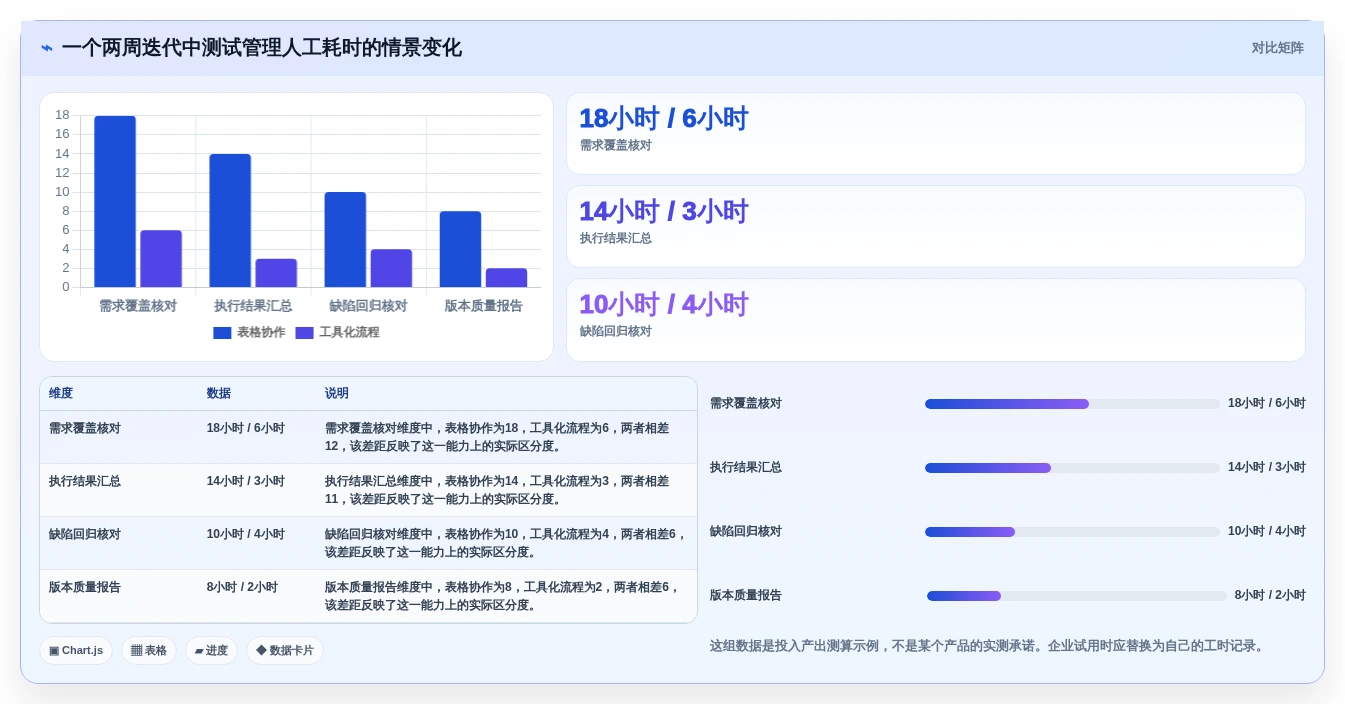This screenshot has width=1345, height=704.
Task: Click table value 8小时 / 2小时
Action: (242, 587)
